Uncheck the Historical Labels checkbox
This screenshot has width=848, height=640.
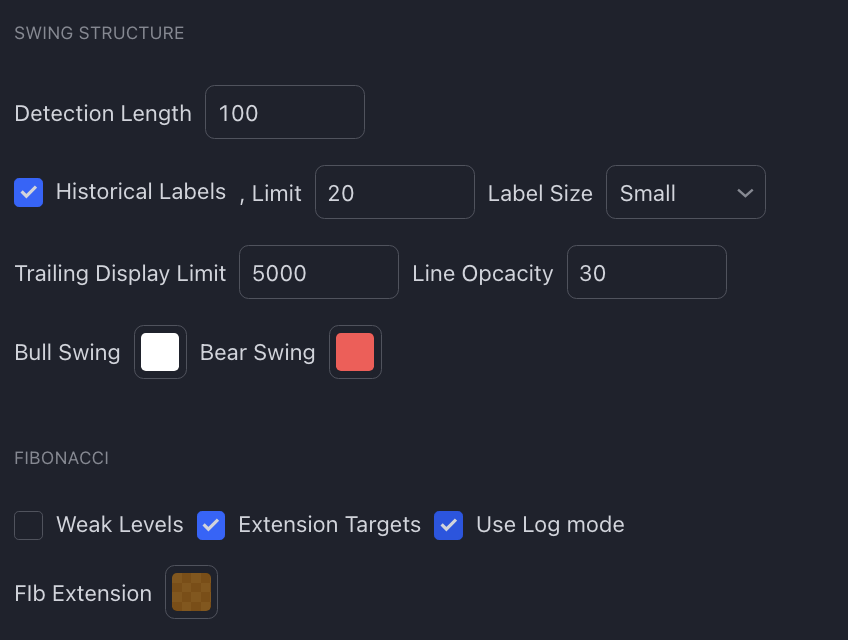(29, 192)
